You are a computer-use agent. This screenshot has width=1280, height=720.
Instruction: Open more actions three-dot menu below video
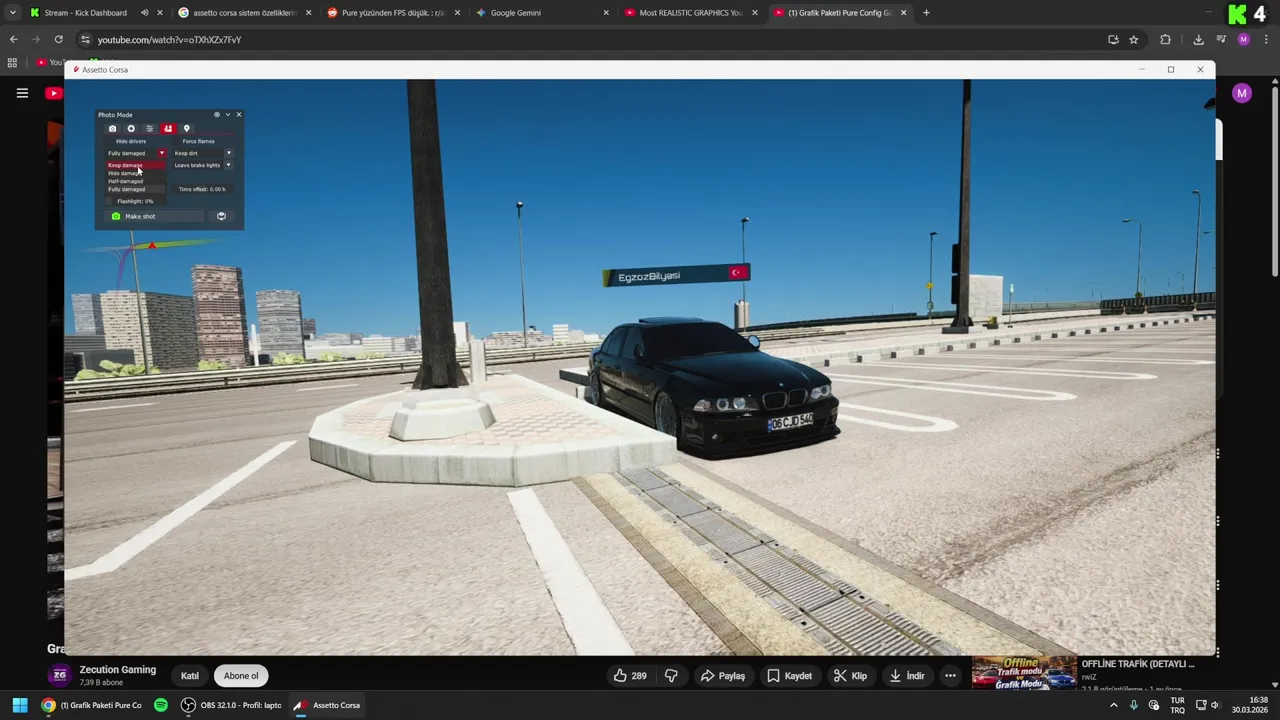click(x=950, y=676)
